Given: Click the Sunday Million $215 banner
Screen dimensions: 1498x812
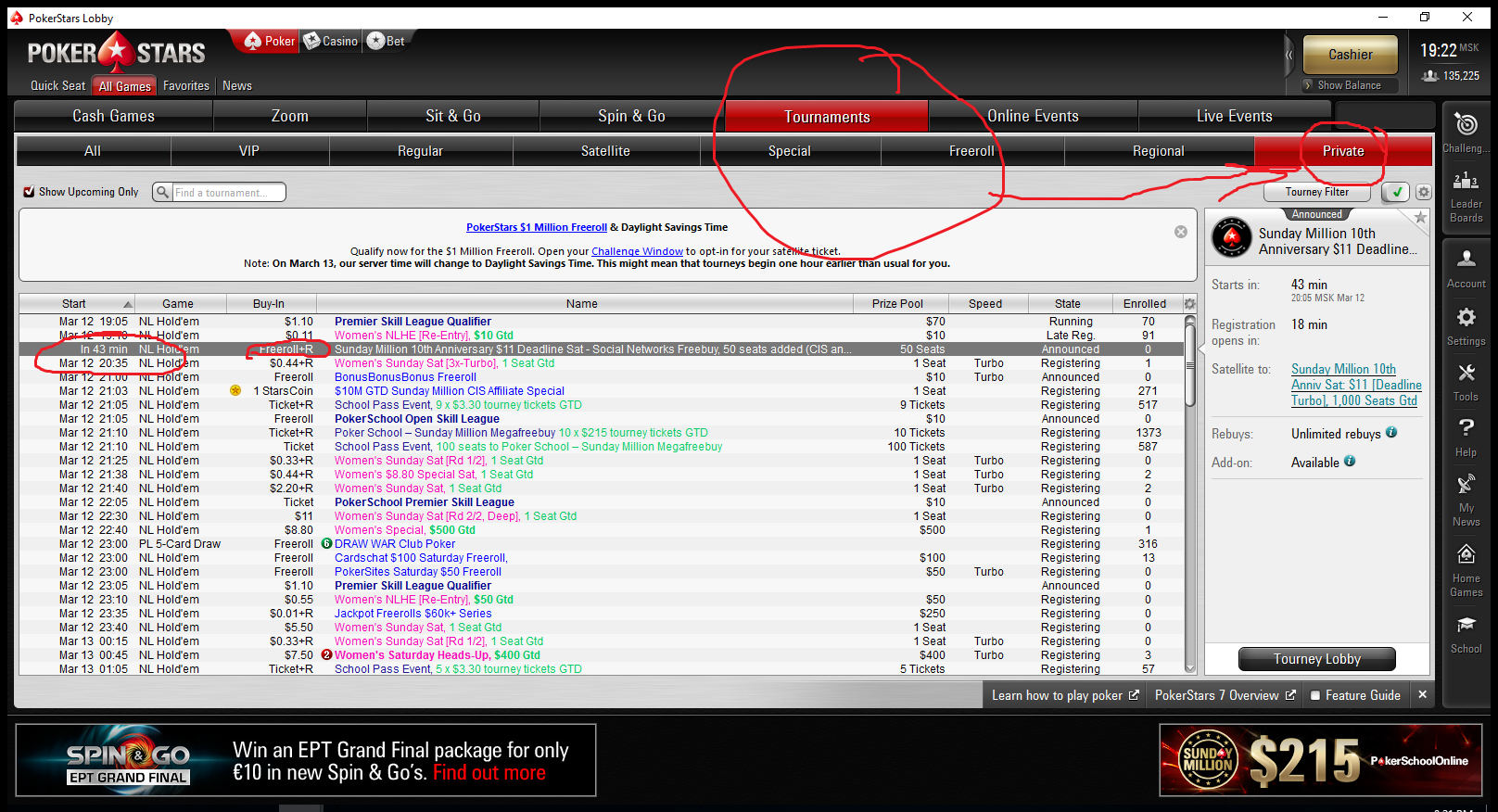Looking at the screenshot, I should (x=1321, y=760).
